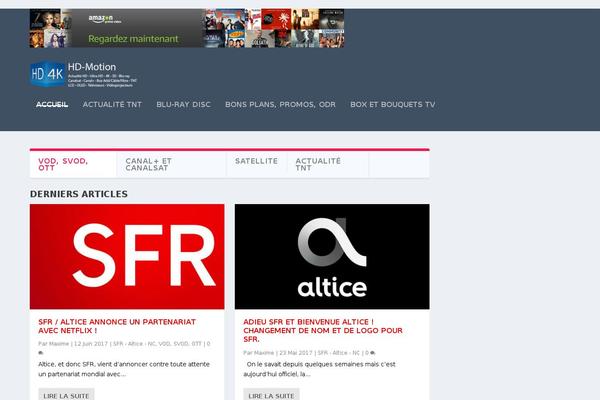Click the comment bubble icon of Netflix article
The height and width of the screenshot is (400, 600).
click(41, 353)
